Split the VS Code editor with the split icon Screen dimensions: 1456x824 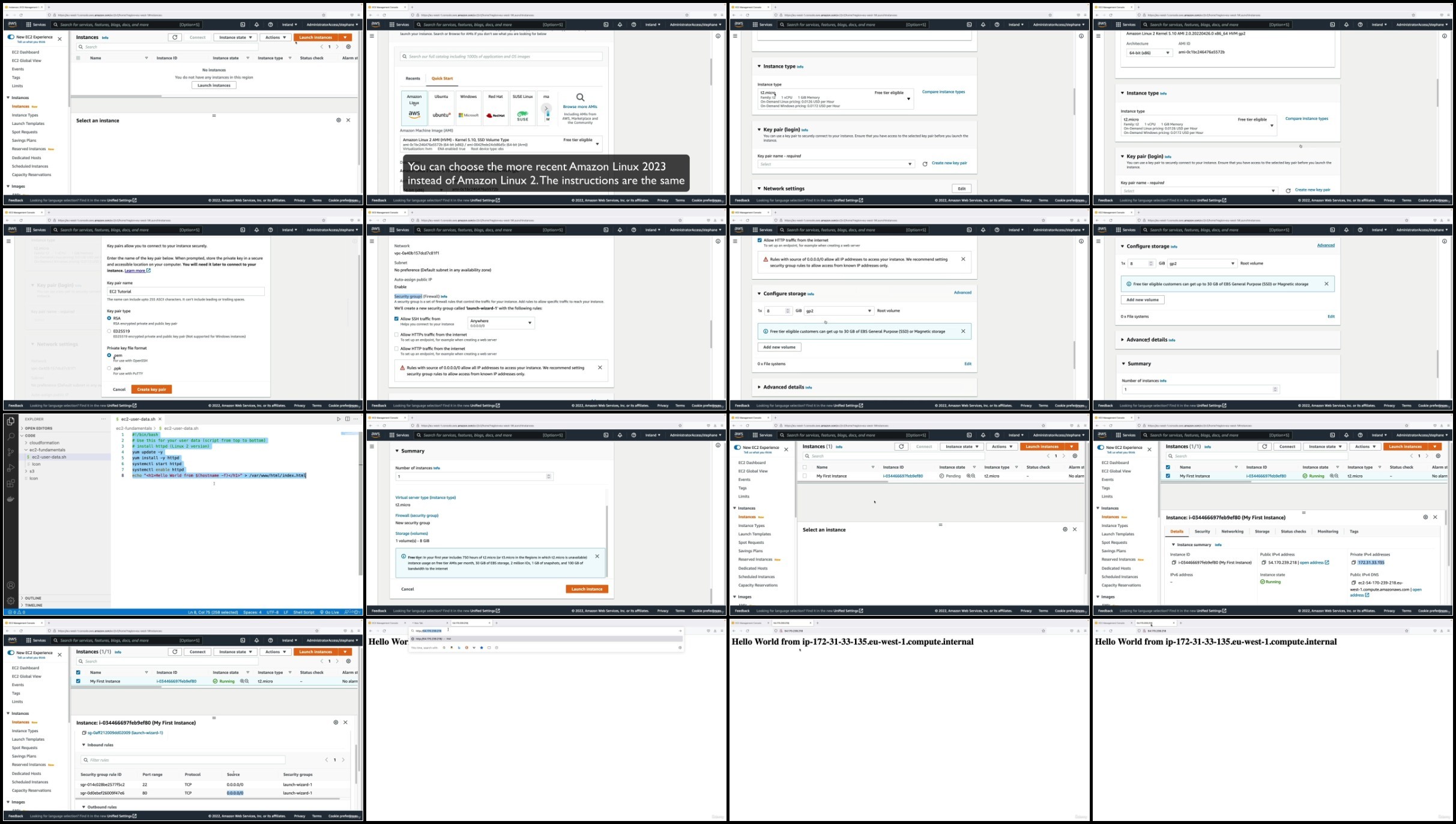coord(347,419)
